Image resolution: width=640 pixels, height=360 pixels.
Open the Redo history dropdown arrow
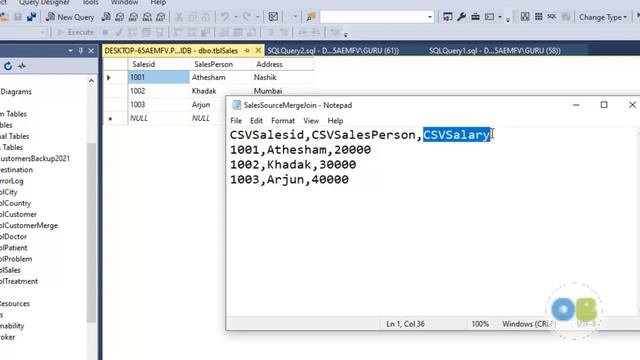click(x=258, y=17)
